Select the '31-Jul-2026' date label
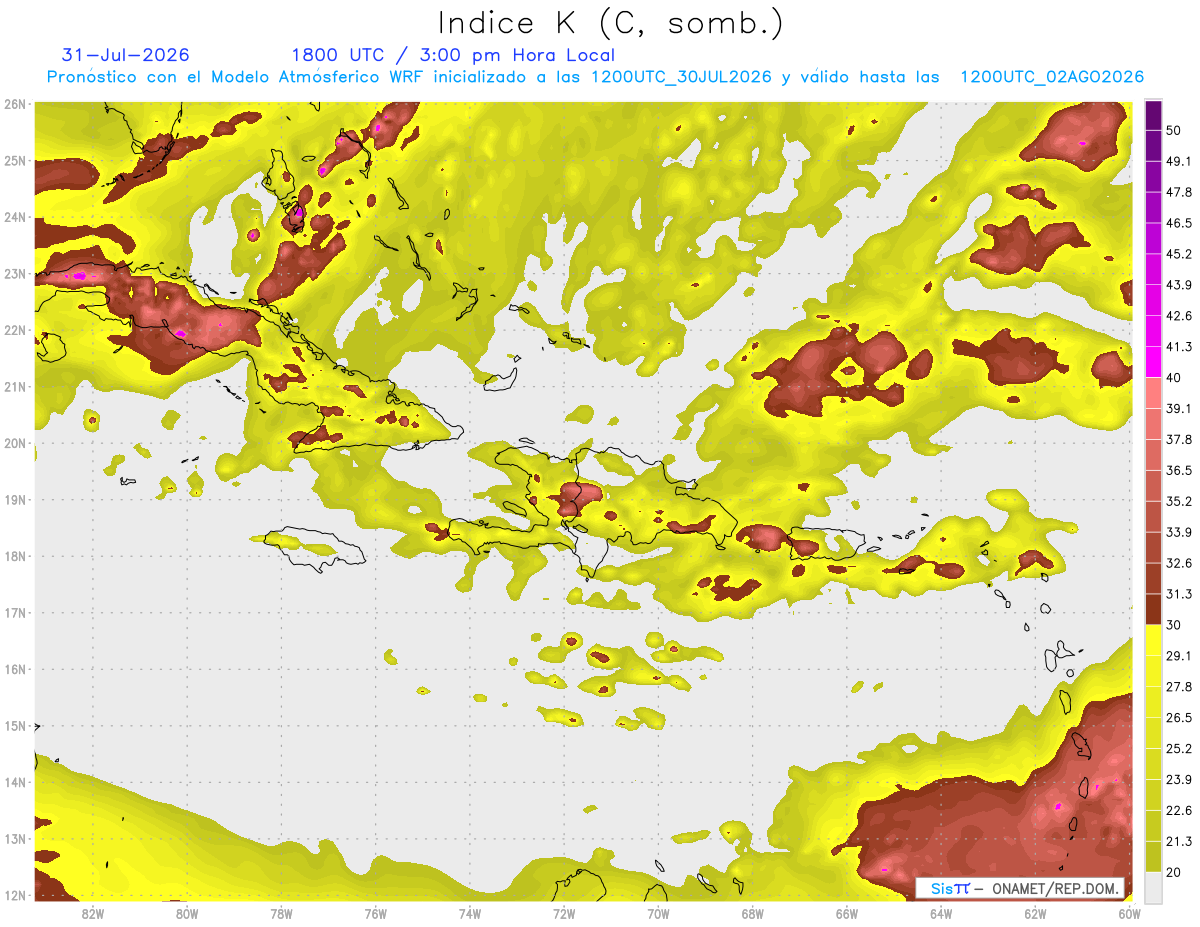The width and height of the screenshot is (1200, 927). coord(125,55)
